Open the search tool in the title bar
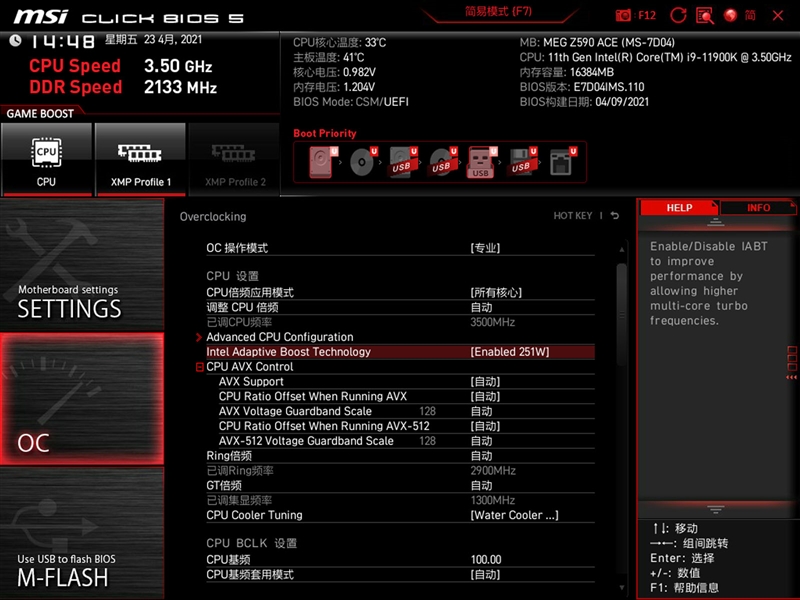Viewport: 800px width, 600px height. pyautogui.click(x=704, y=15)
